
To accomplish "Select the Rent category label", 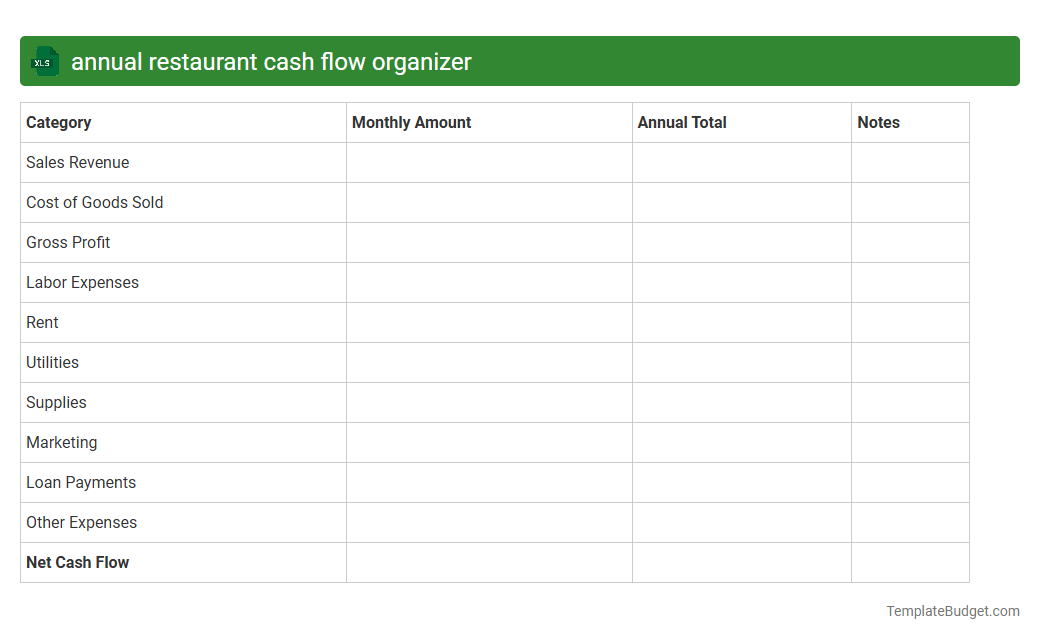I will point(42,322).
